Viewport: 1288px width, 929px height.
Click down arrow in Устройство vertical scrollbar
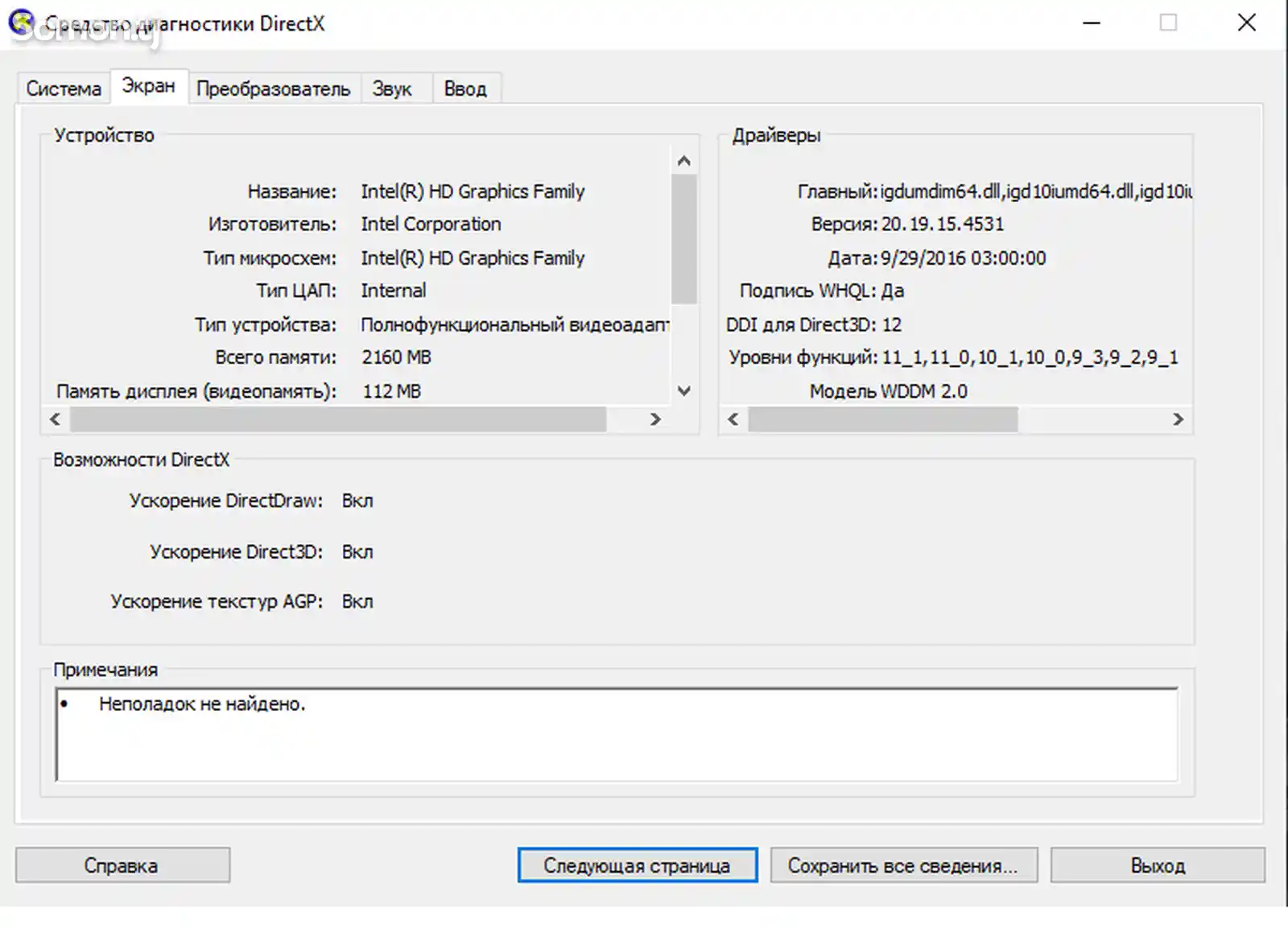tap(684, 391)
